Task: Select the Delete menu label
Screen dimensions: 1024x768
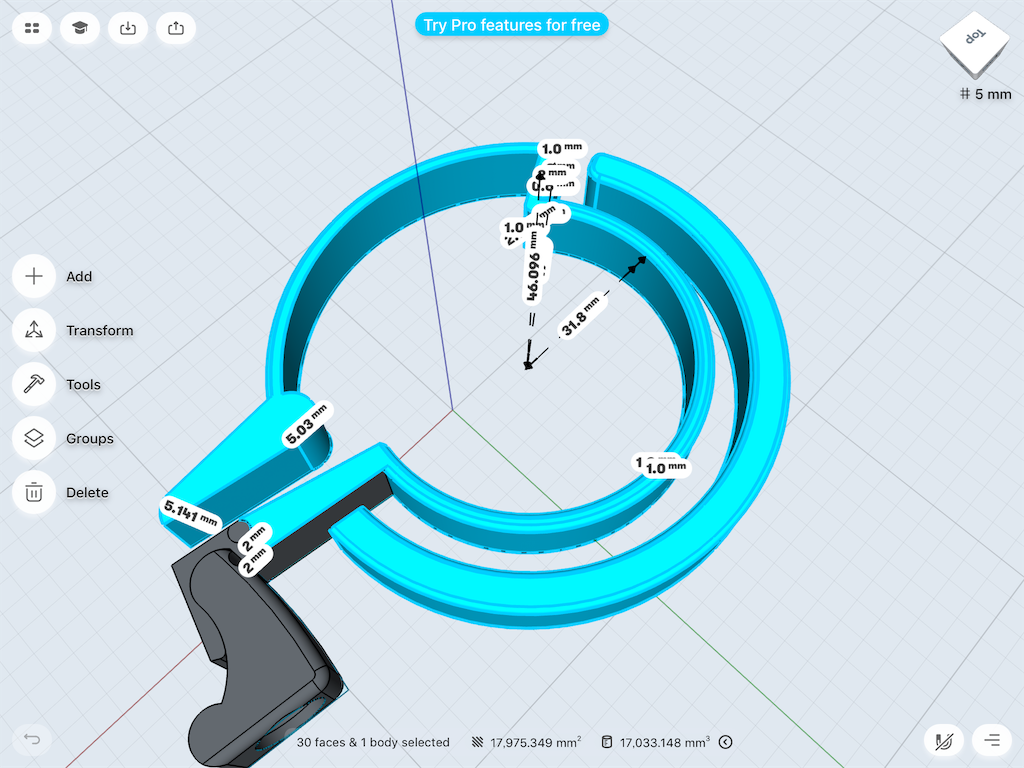Action: [88, 492]
